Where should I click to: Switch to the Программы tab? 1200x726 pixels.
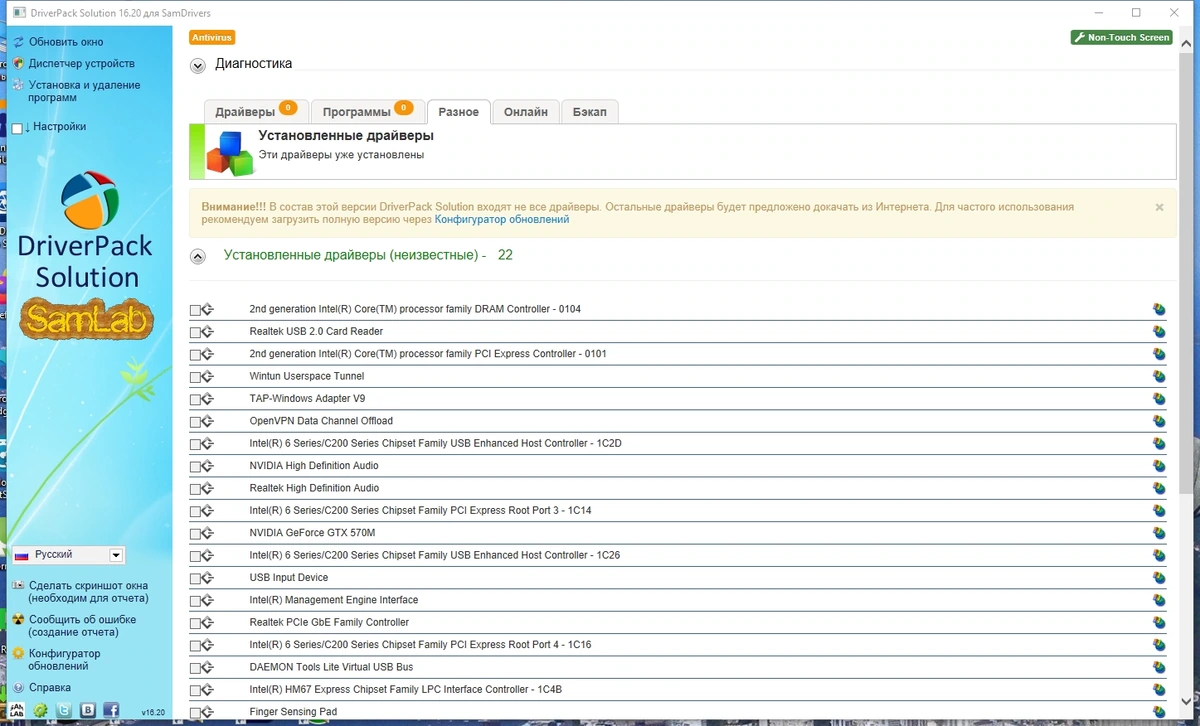(367, 112)
